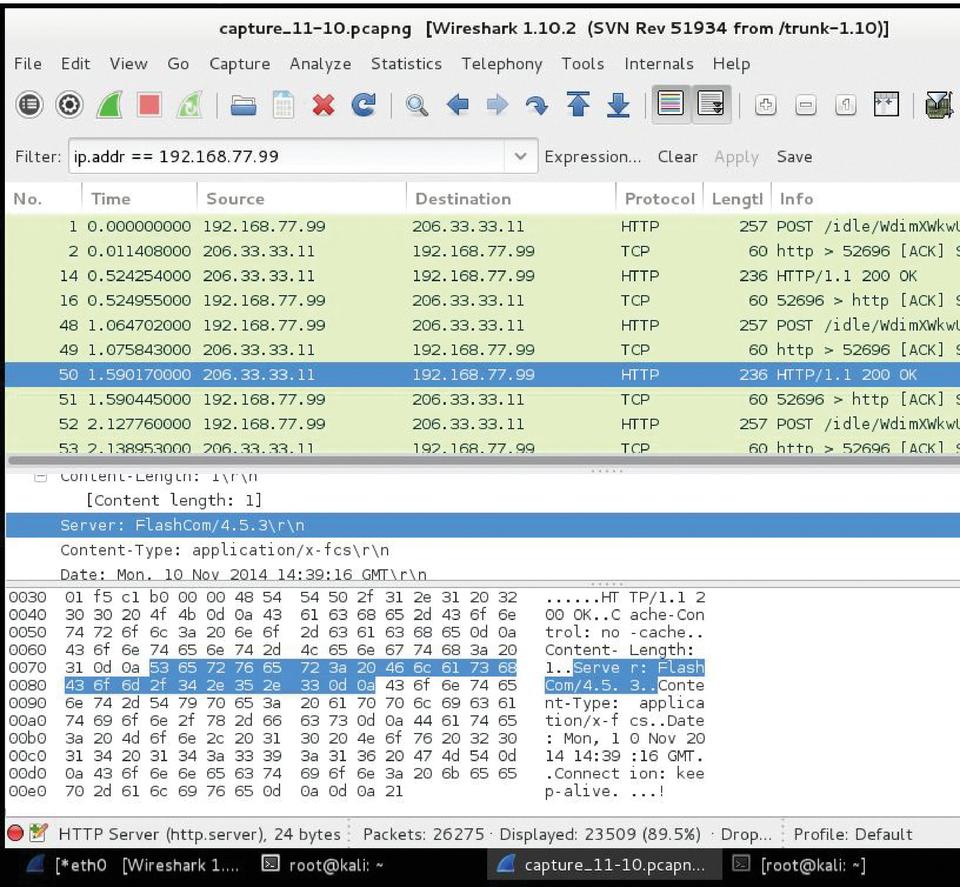The image size is (960, 887).
Task: Clear the display filter
Action: 677,157
